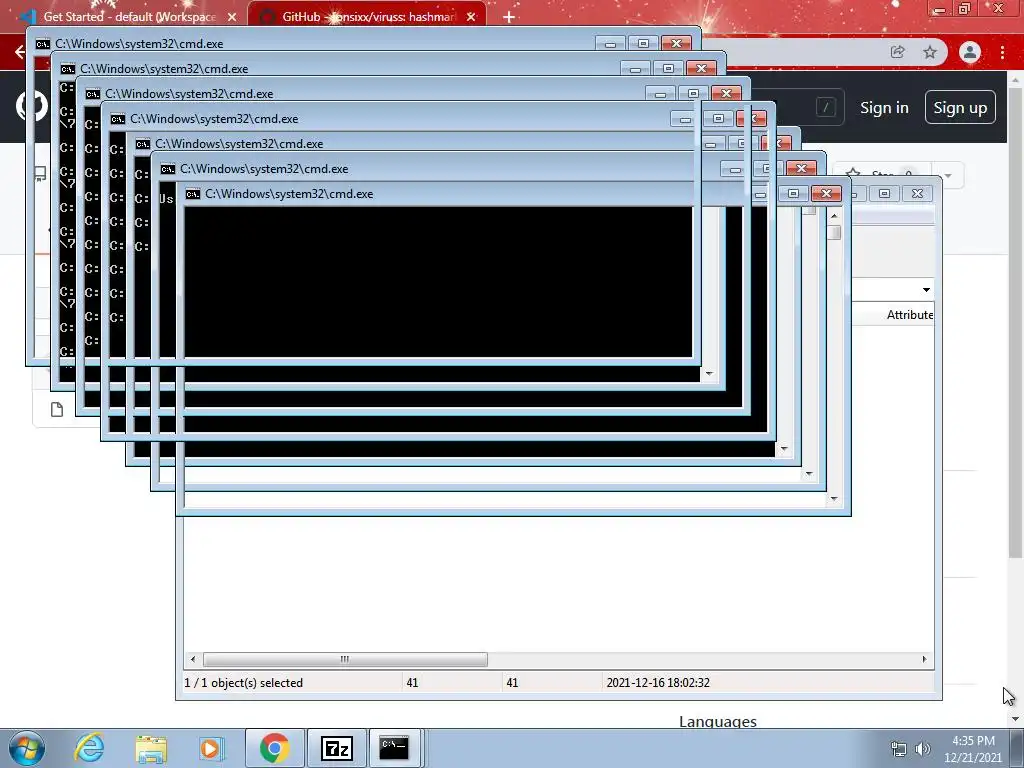This screenshot has width=1024, height=768.
Task: Click the 7-Zip horizontal scrollbar right arrow
Action: pos(924,660)
